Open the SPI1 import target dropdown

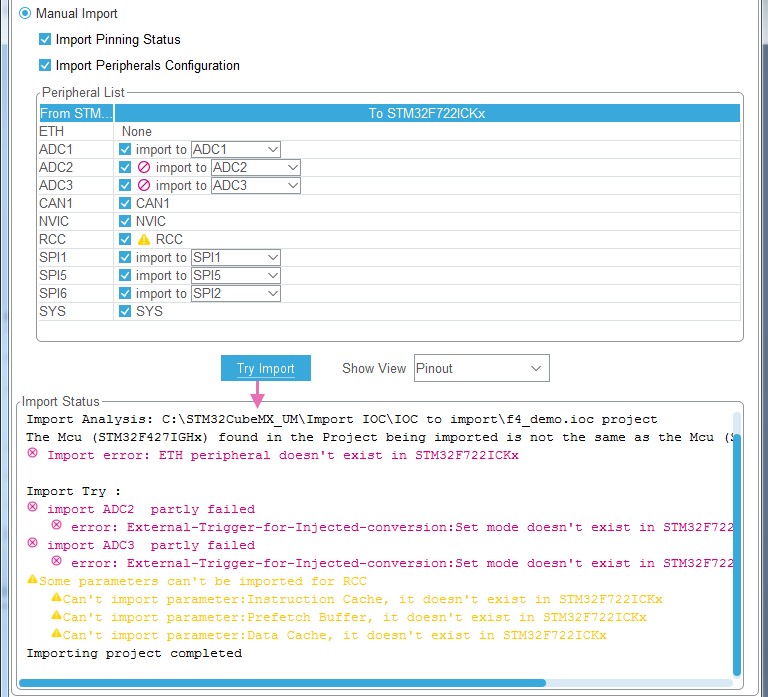tap(236, 257)
